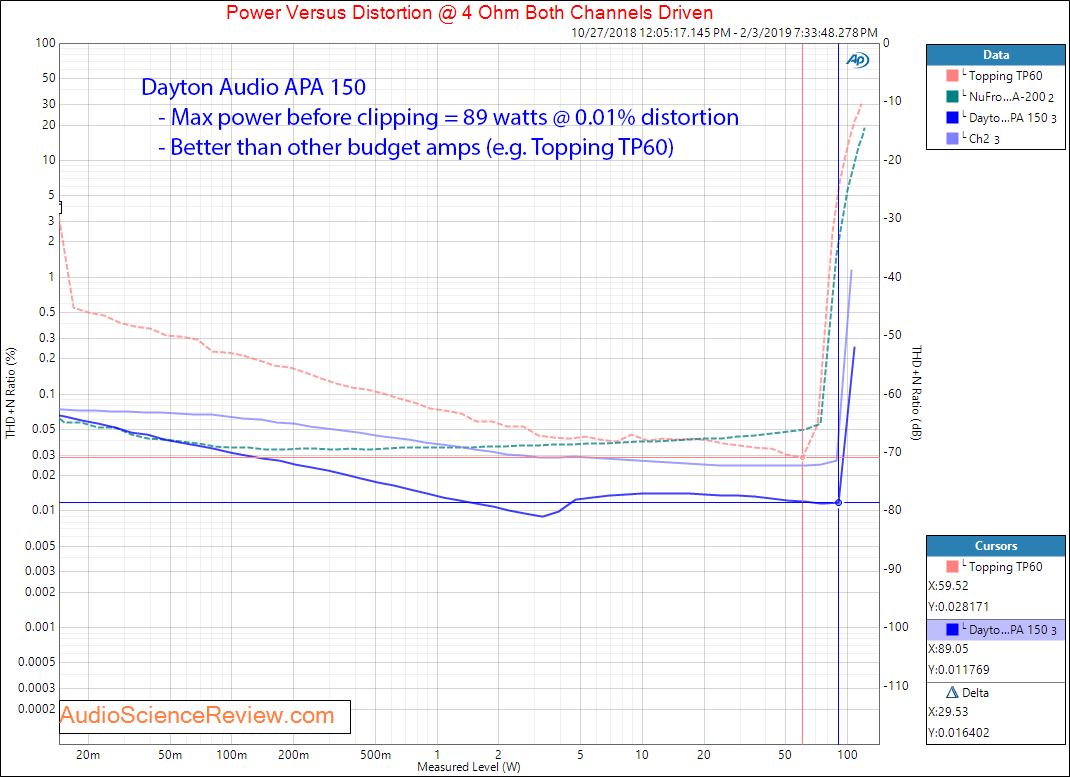Click the NuFro A-200 teal swatch in Data legend
The image size is (1070, 777).
tap(953, 97)
